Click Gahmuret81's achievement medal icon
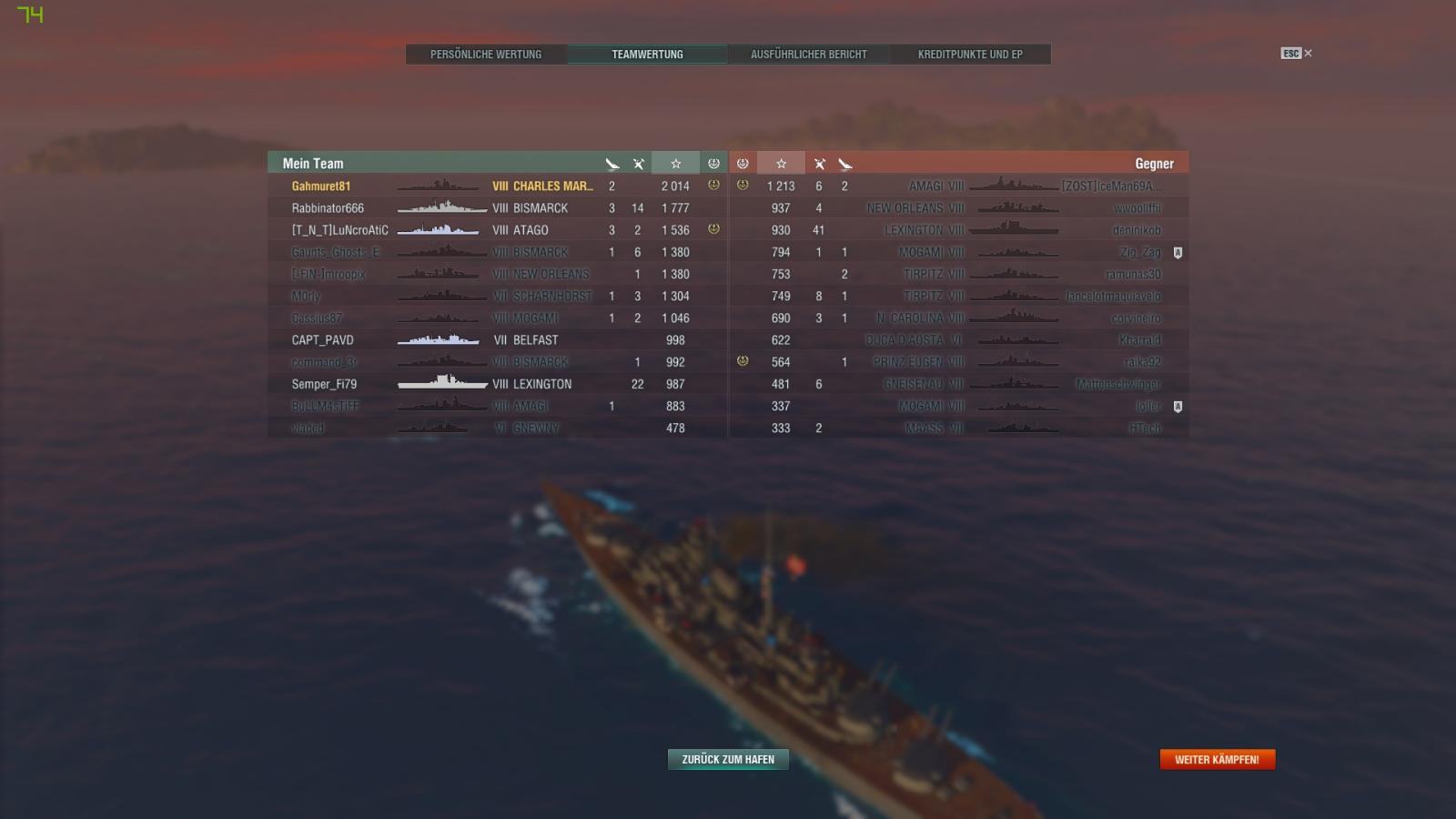 (x=713, y=185)
